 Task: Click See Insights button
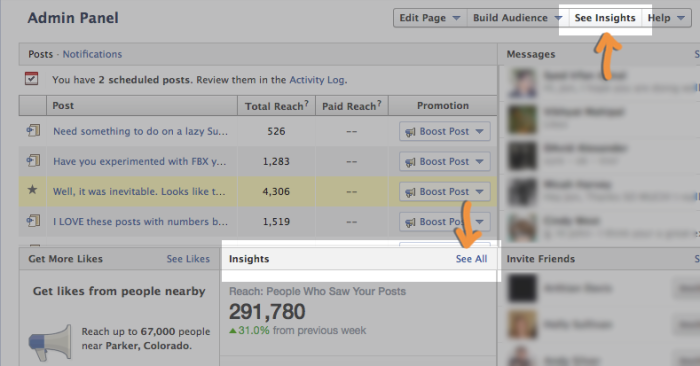[x=605, y=18]
